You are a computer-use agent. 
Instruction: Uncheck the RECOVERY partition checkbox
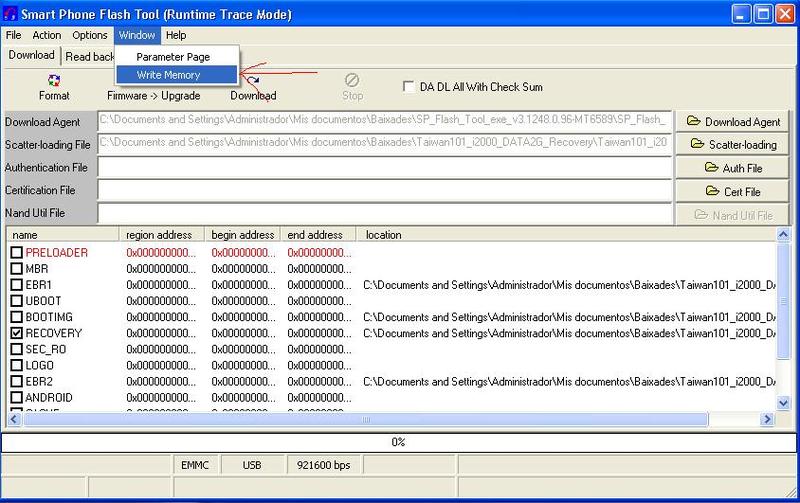click(x=17, y=333)
